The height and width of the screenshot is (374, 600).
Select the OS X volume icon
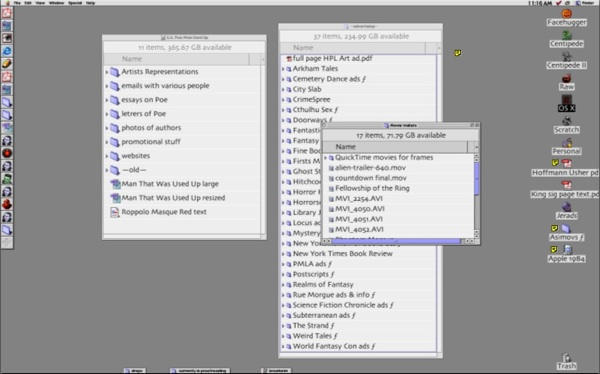point(566,100)
